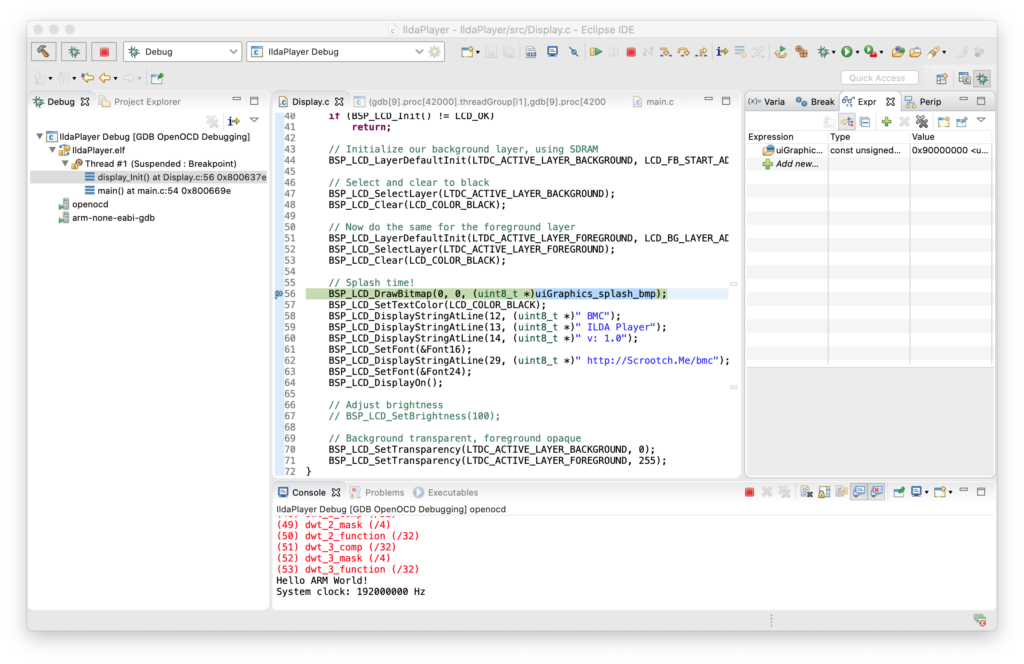The image size is (1024, 664).
Task: Switch to the main.c editor tab
Action: (659, 102)
